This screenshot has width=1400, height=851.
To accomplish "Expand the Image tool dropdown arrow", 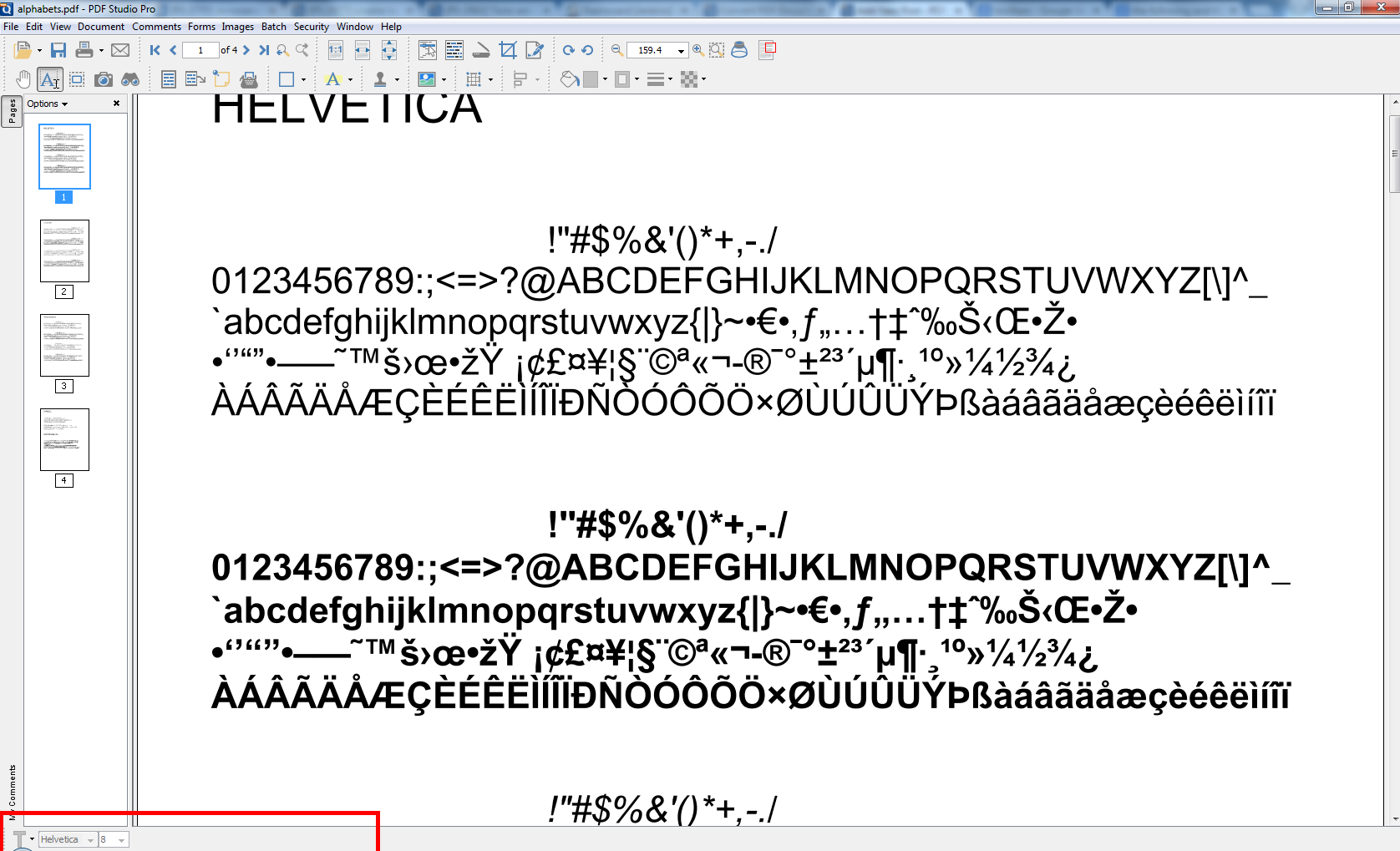I will (444, 80).
